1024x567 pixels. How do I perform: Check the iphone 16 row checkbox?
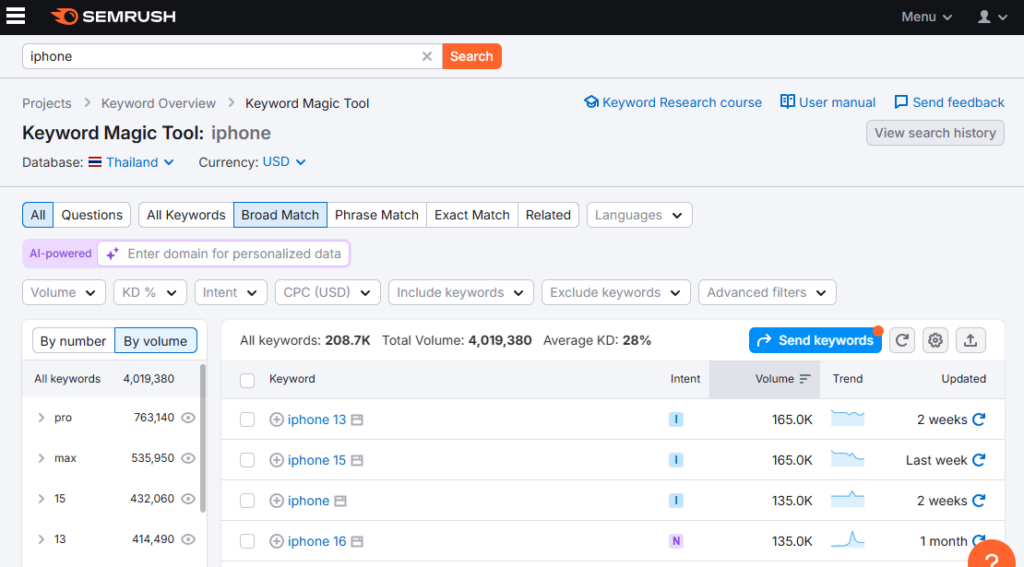click(247, 541)
